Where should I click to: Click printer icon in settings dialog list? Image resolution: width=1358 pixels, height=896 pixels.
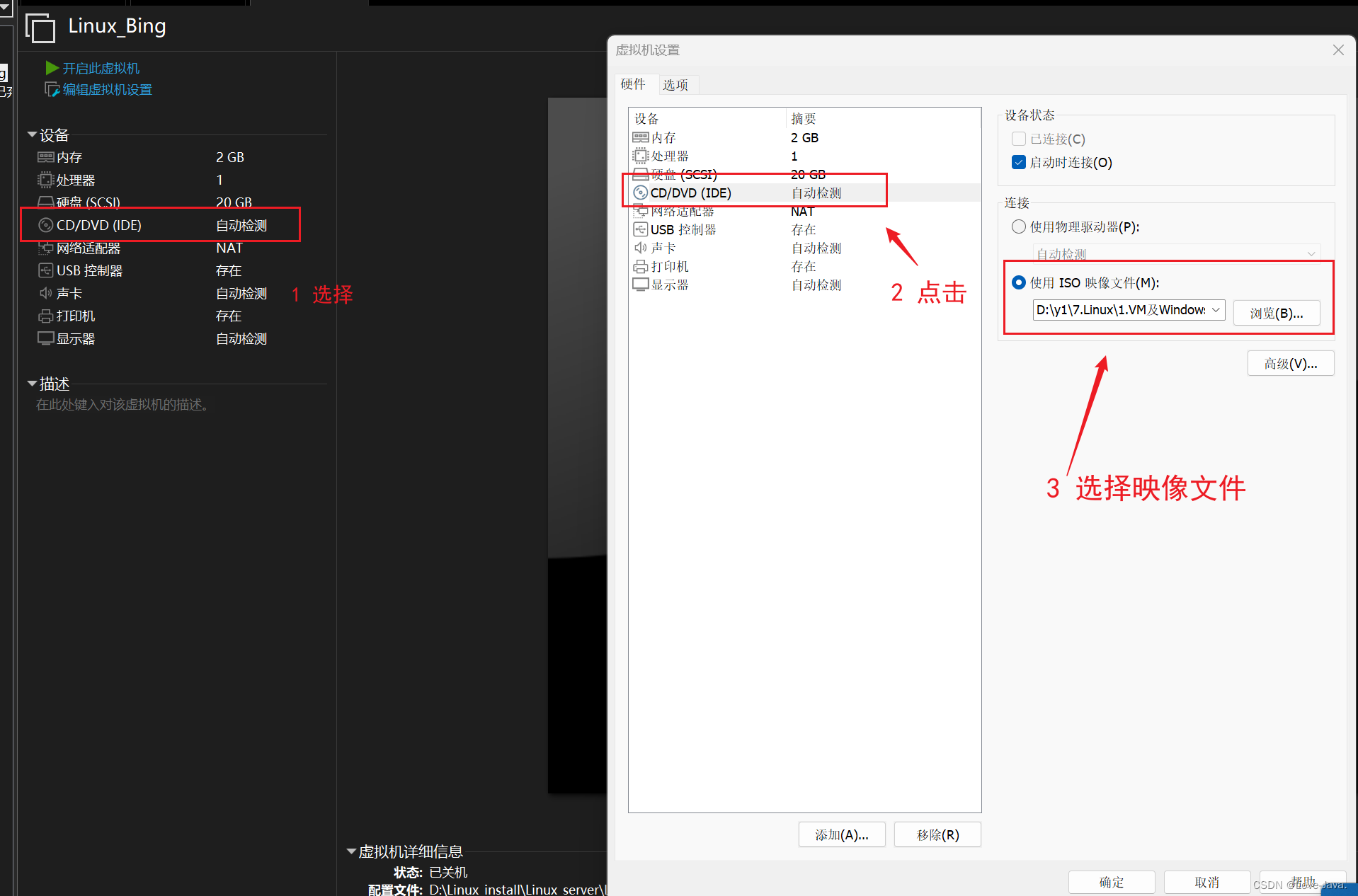click(641, 266)
